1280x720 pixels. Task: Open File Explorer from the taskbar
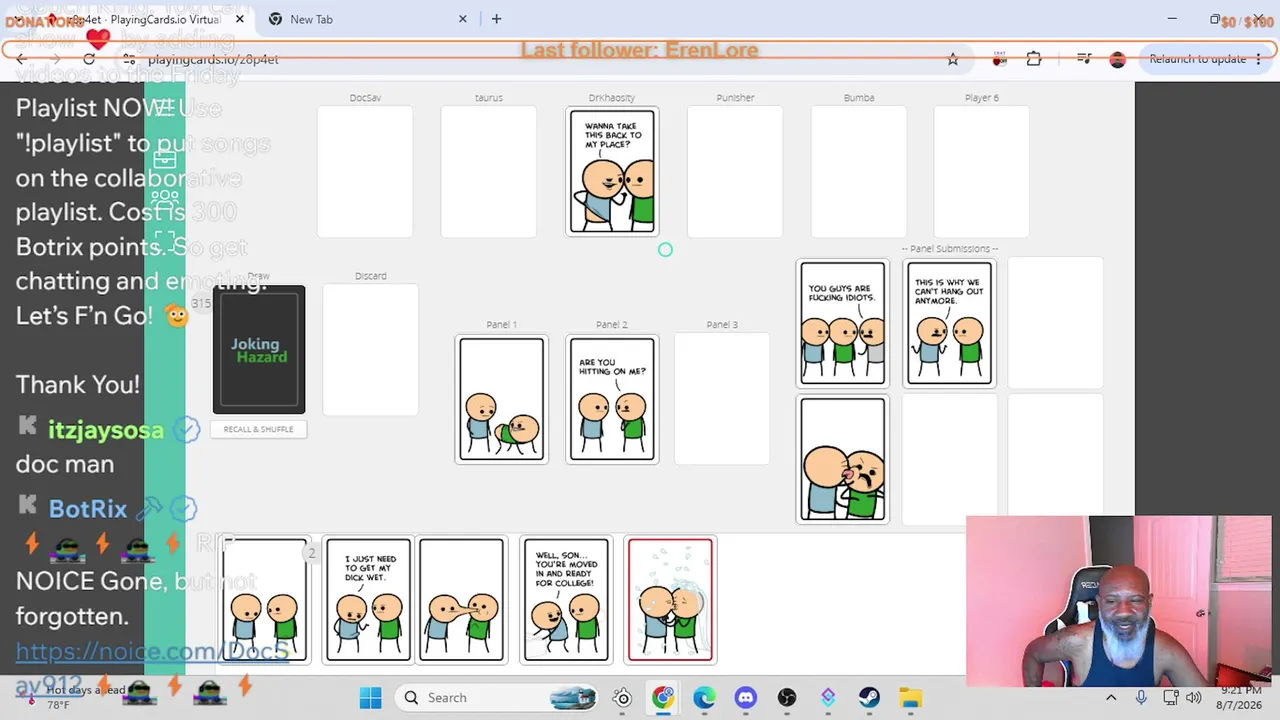(909, 698)
